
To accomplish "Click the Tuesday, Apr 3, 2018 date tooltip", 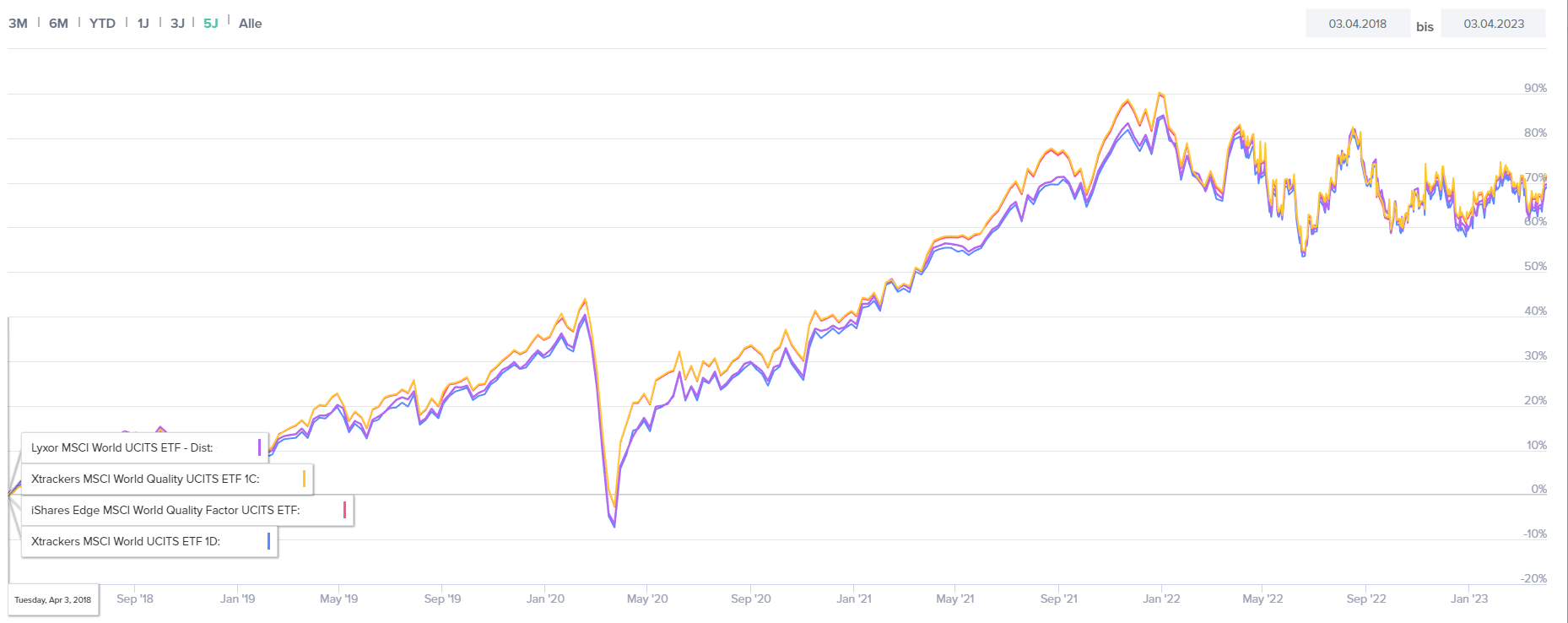I will point(53,600).
